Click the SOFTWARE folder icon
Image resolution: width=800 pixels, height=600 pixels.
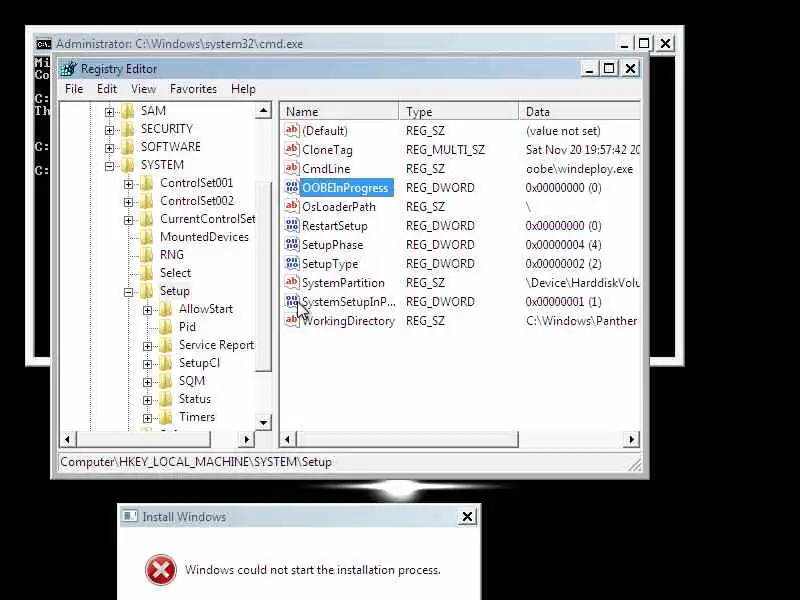(128, 147)
